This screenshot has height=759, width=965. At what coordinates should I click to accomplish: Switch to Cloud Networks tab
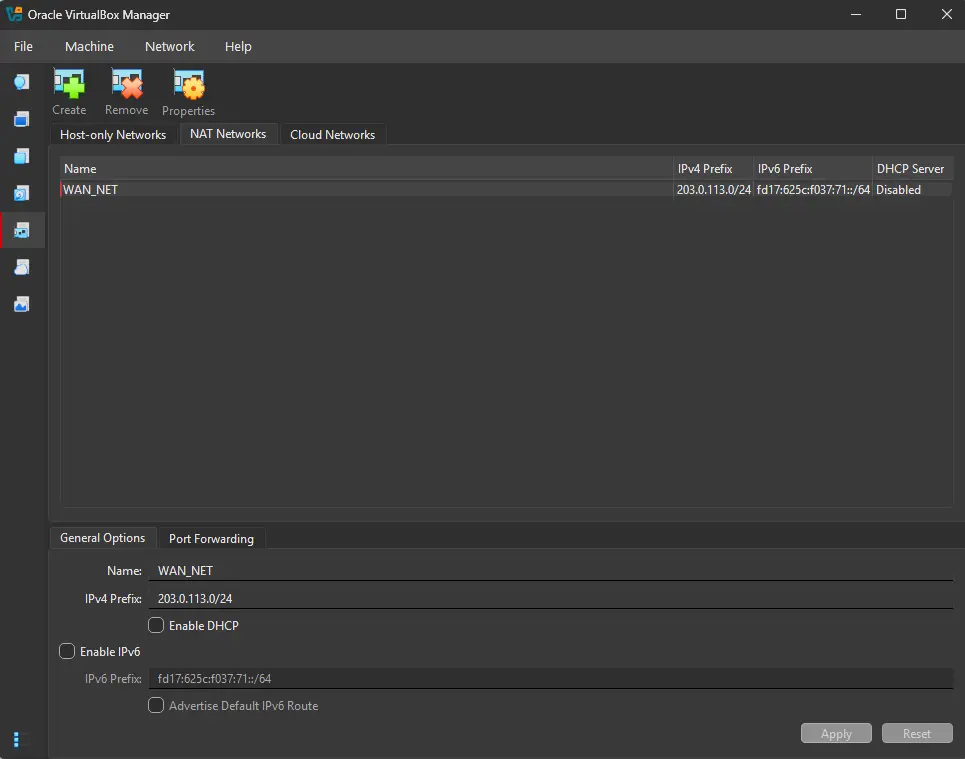(332, 135)
